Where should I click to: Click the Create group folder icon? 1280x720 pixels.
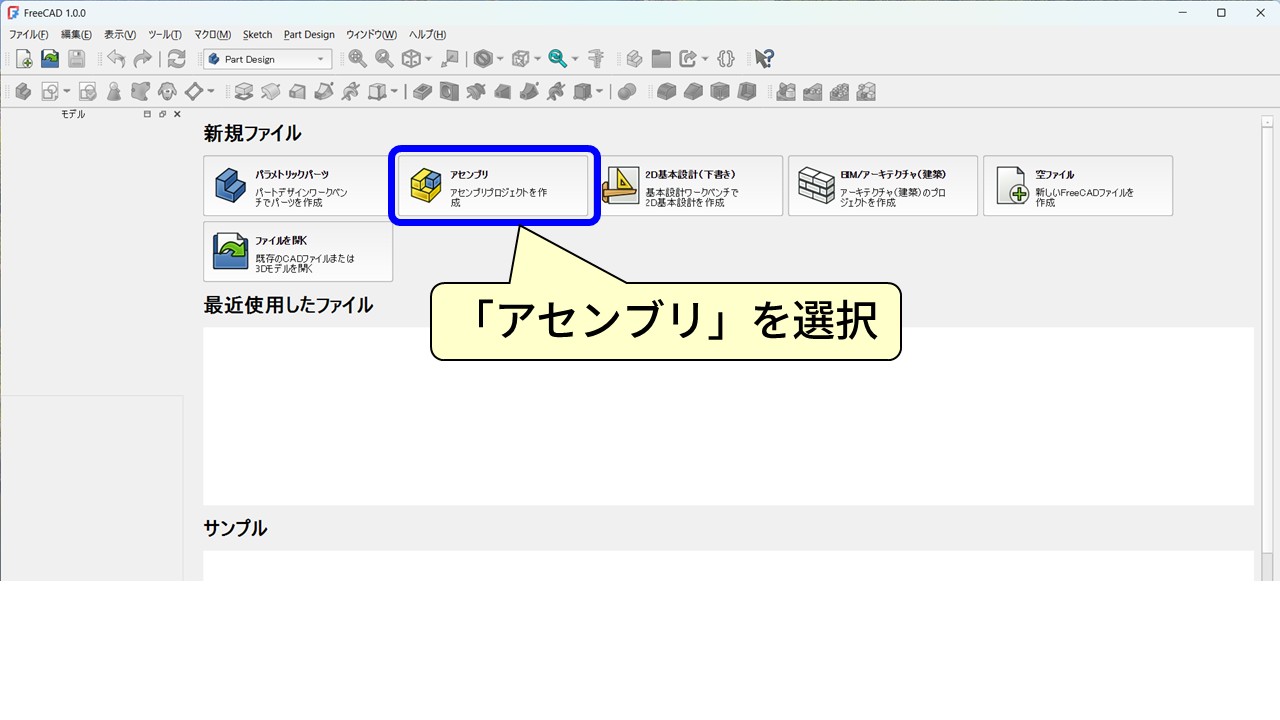tap(661, 59)
